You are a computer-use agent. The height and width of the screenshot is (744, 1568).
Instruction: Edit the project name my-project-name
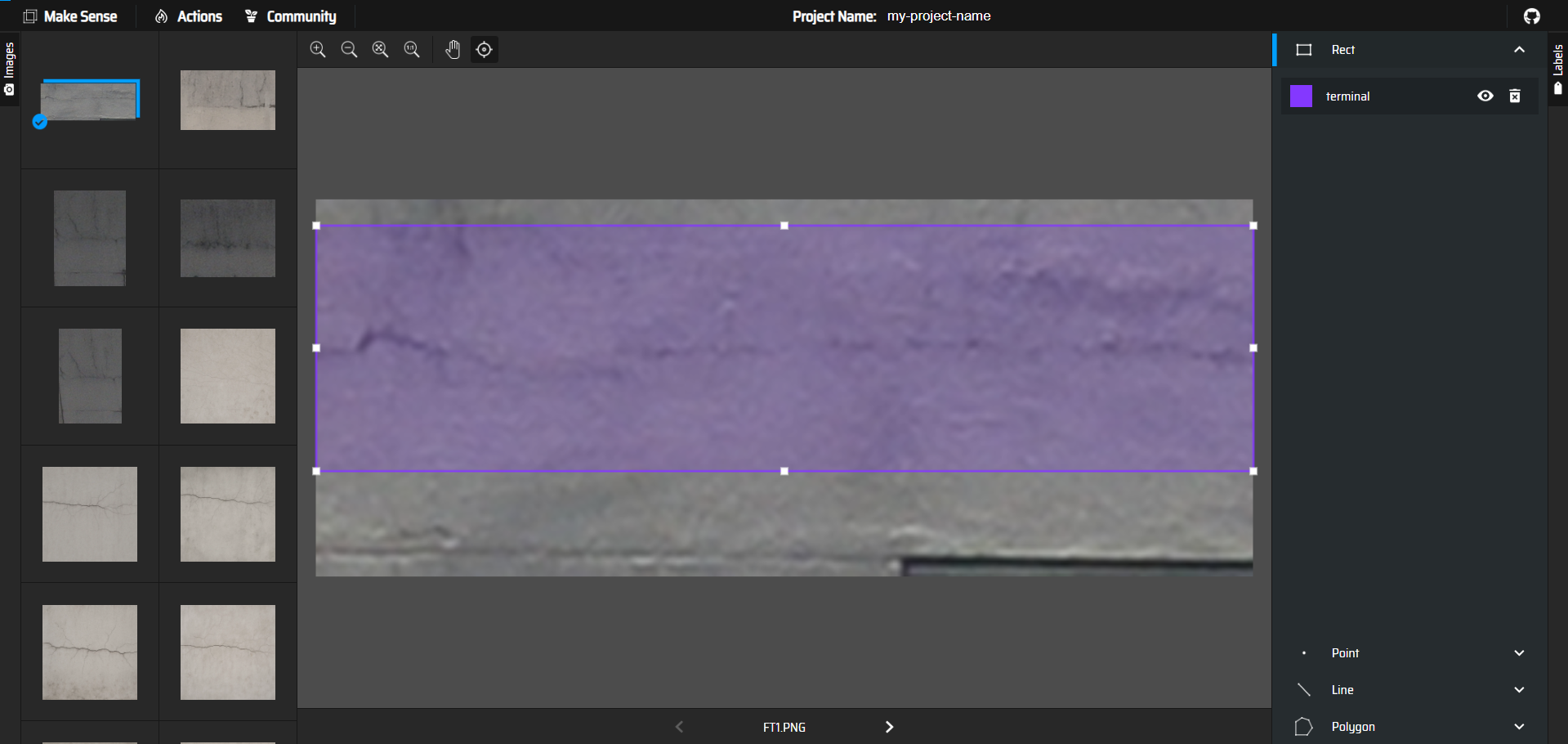939,16
